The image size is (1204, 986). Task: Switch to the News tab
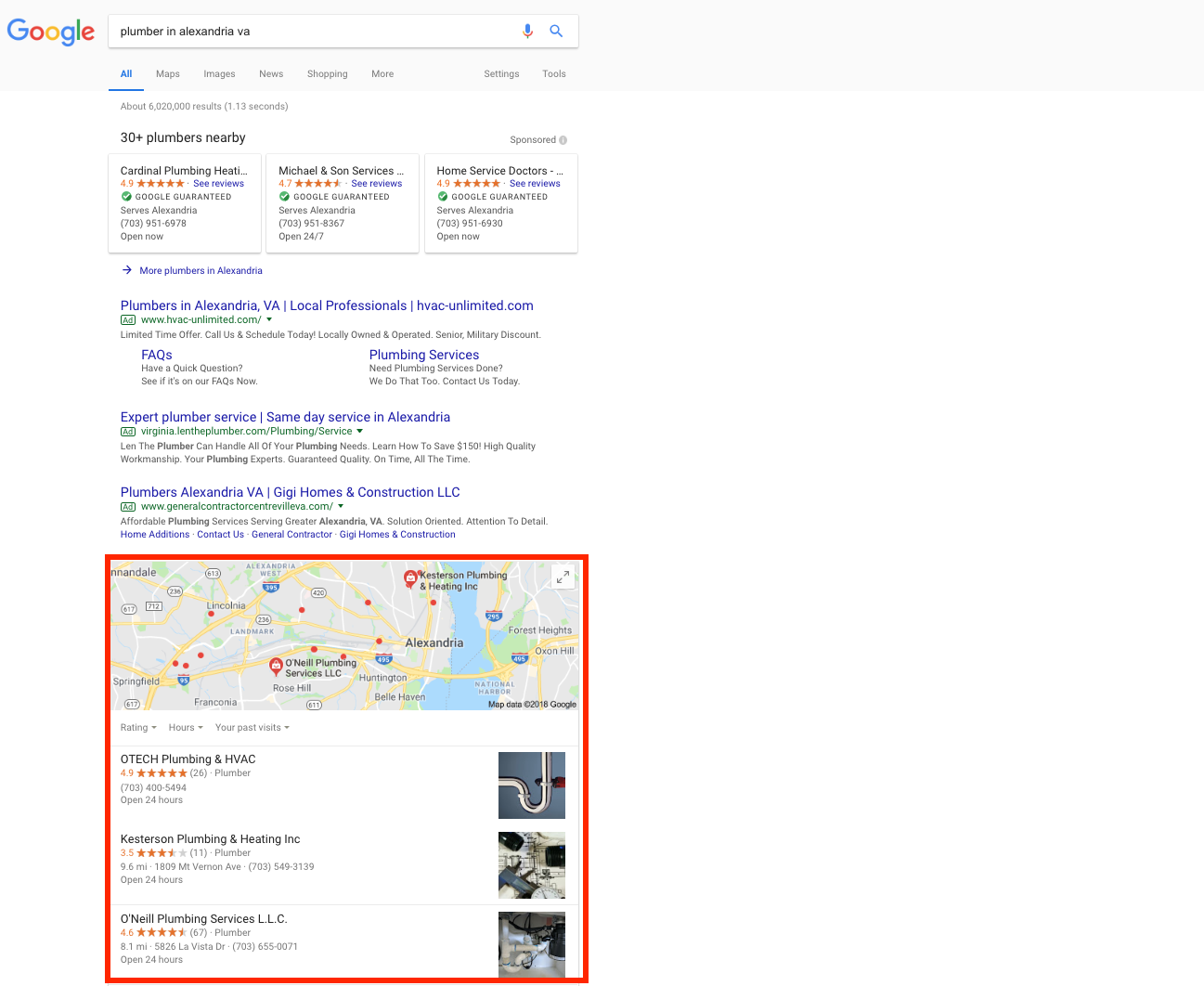[271, 74]
